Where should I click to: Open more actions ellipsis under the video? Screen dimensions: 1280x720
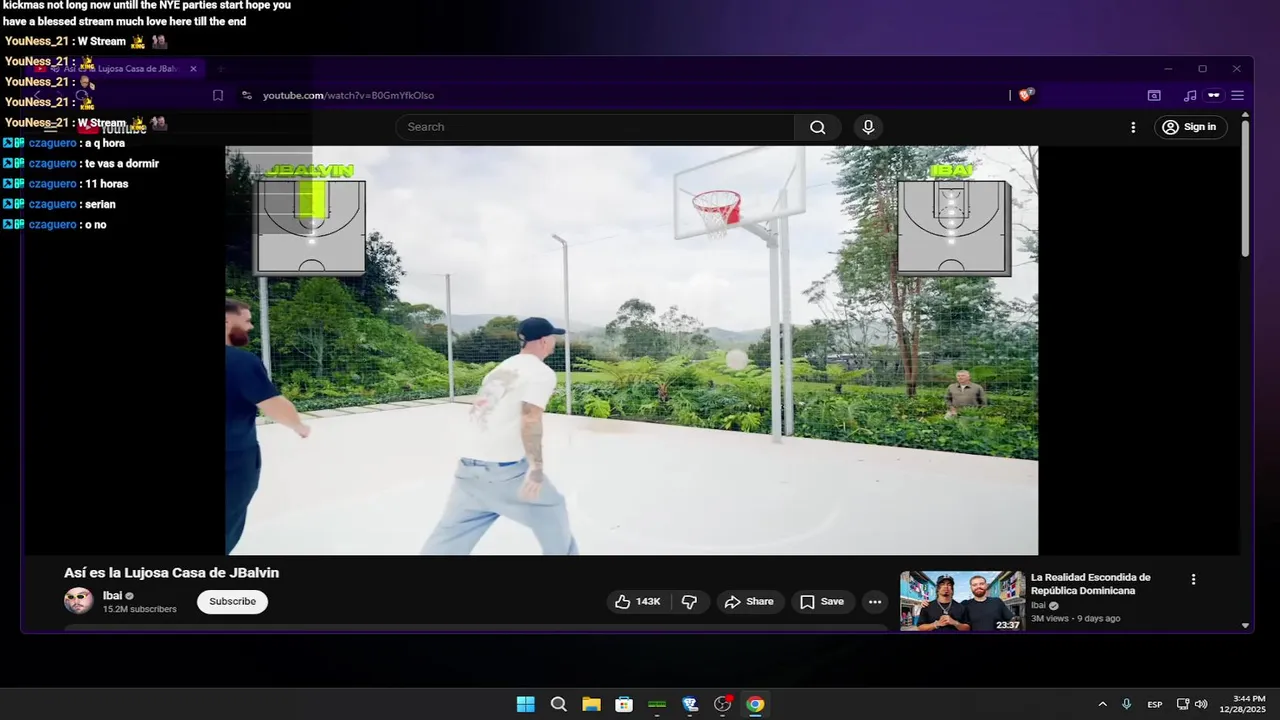coord(875,601)
